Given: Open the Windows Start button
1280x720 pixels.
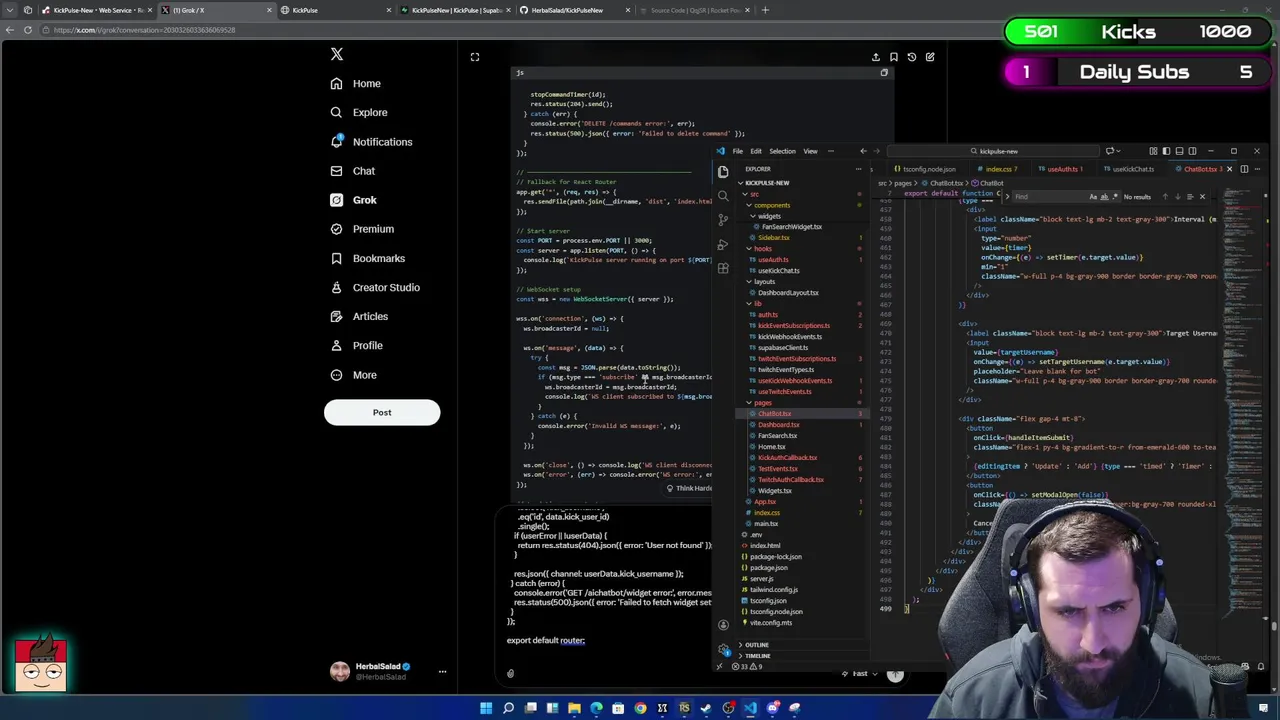Looking at the screenshot, I should 486,708.
